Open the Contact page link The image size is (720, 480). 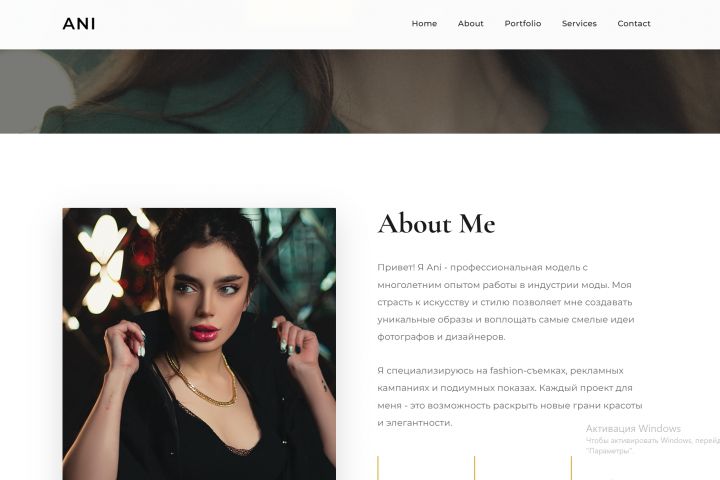tap(634, 23)
